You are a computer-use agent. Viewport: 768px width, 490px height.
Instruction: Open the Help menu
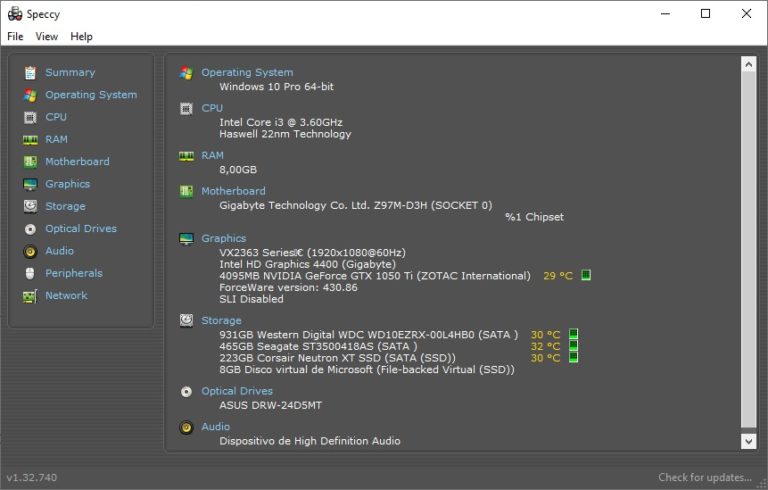point(82,37)
